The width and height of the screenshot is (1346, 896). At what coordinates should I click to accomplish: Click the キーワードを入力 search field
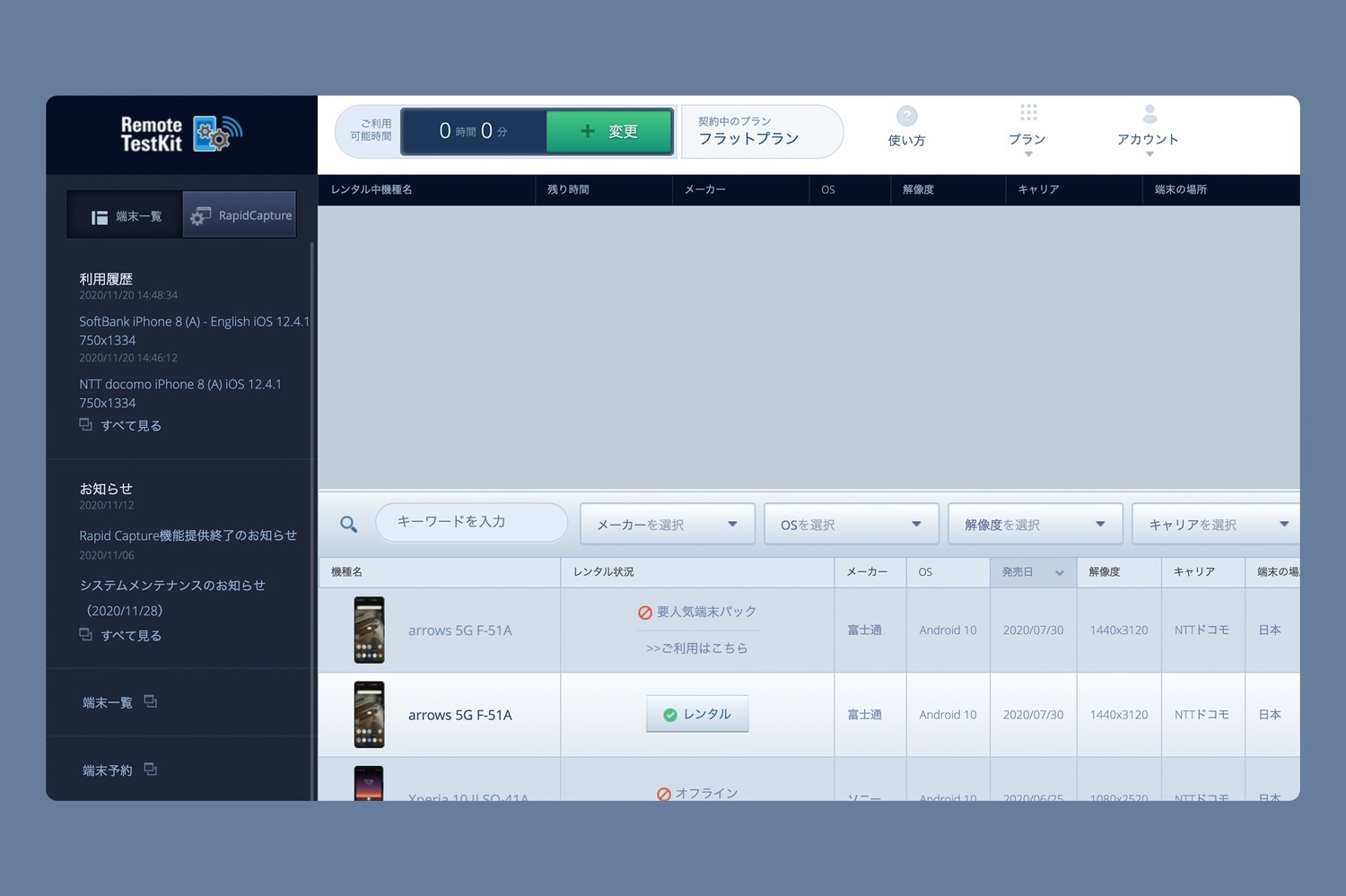pos(472,522)
